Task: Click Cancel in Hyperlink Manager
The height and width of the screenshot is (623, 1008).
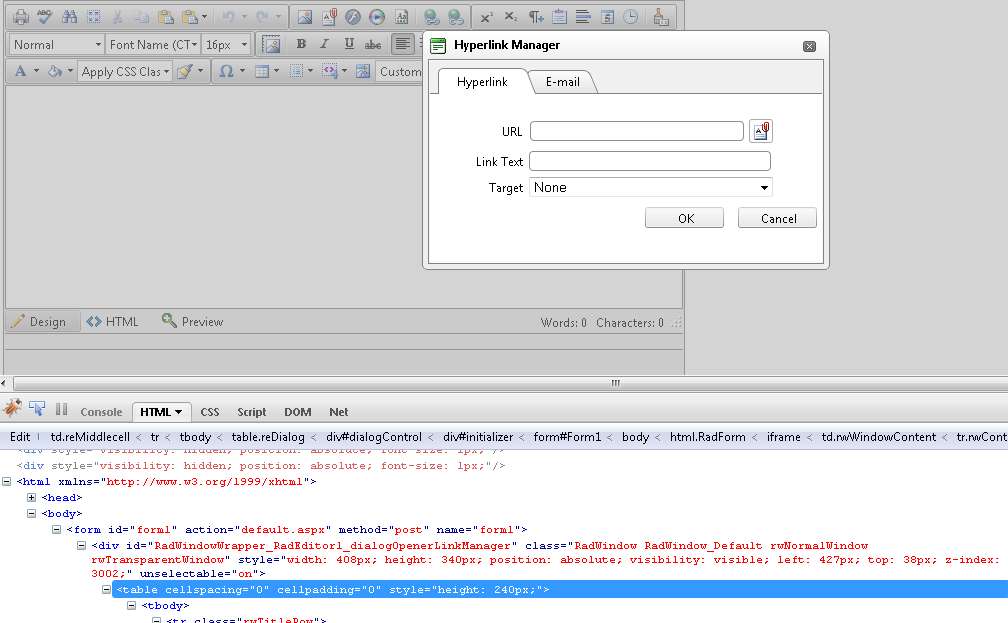Action: (x=777, y=218)
